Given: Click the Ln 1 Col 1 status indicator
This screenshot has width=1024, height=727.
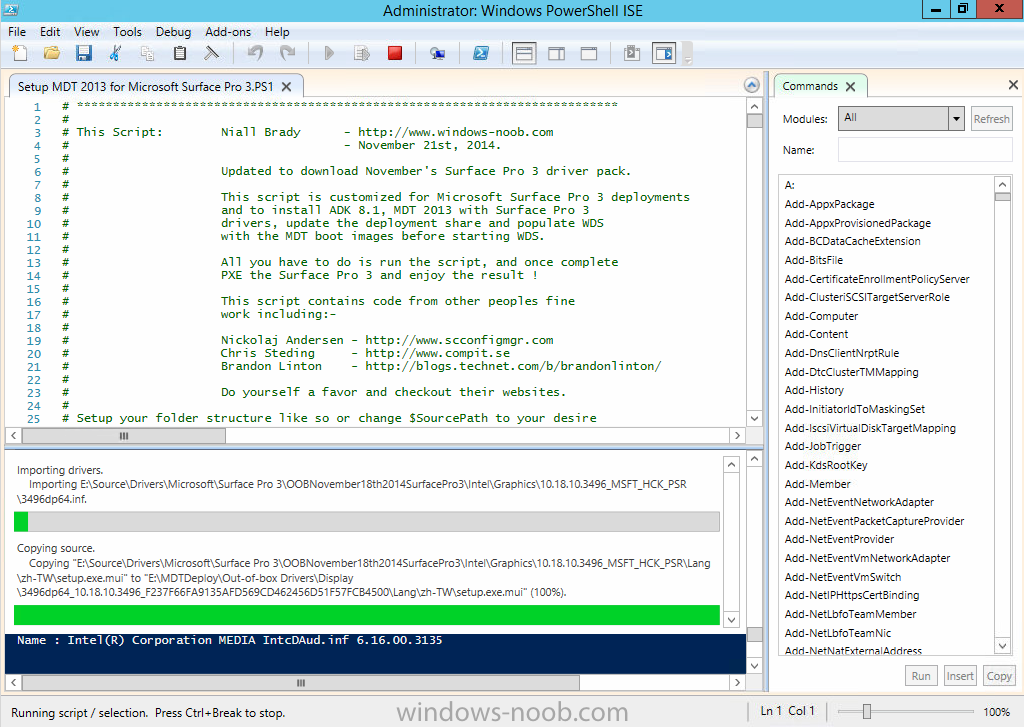Looking at the screenshot, I should tap(788, 711).
